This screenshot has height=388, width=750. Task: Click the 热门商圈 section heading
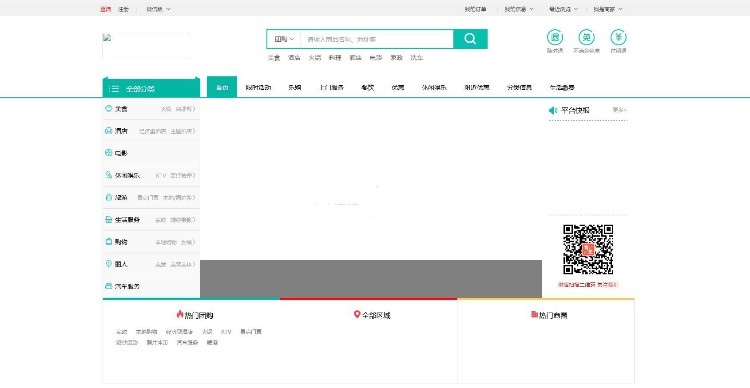[553, 315]
